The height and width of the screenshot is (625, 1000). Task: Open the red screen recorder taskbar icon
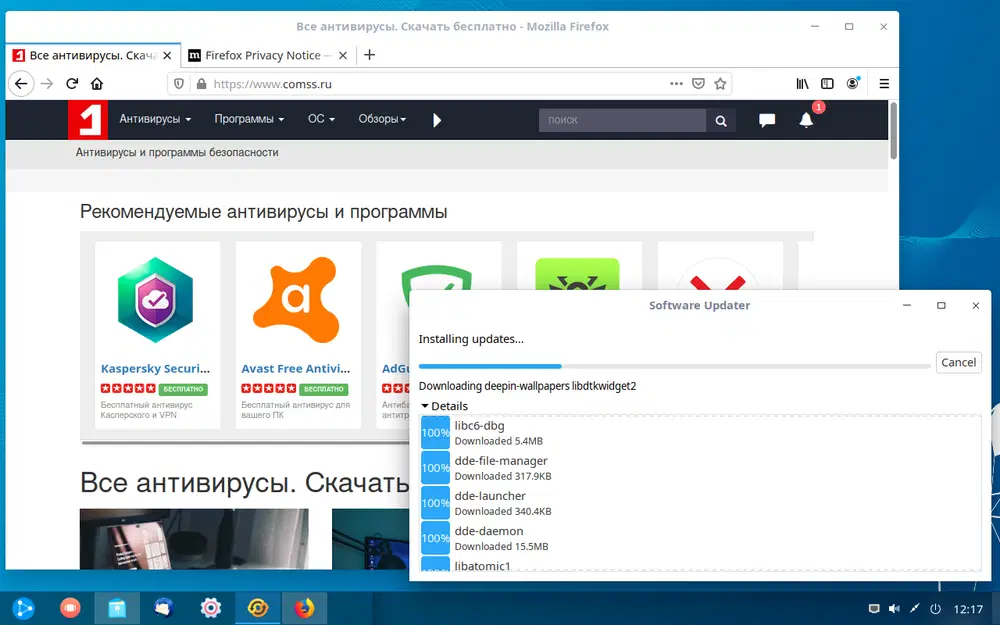pyautogui.click(x=70, y=608)
